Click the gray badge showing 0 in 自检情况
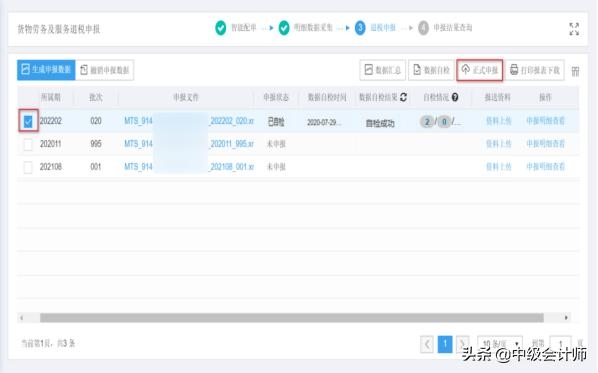598x373 pixels. point(444,122)
